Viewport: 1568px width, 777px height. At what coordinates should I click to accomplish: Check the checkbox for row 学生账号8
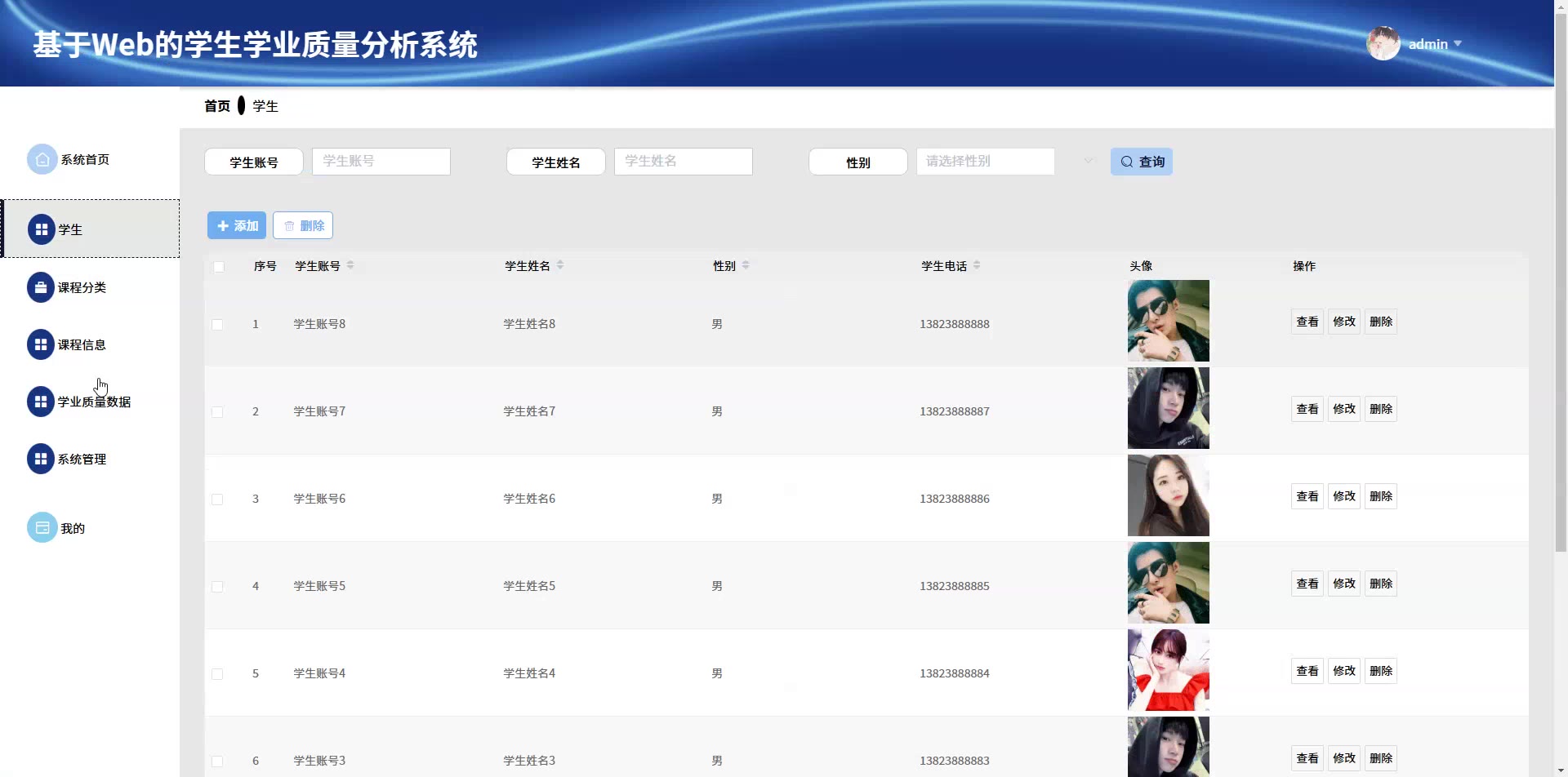[x=217, y=325]
